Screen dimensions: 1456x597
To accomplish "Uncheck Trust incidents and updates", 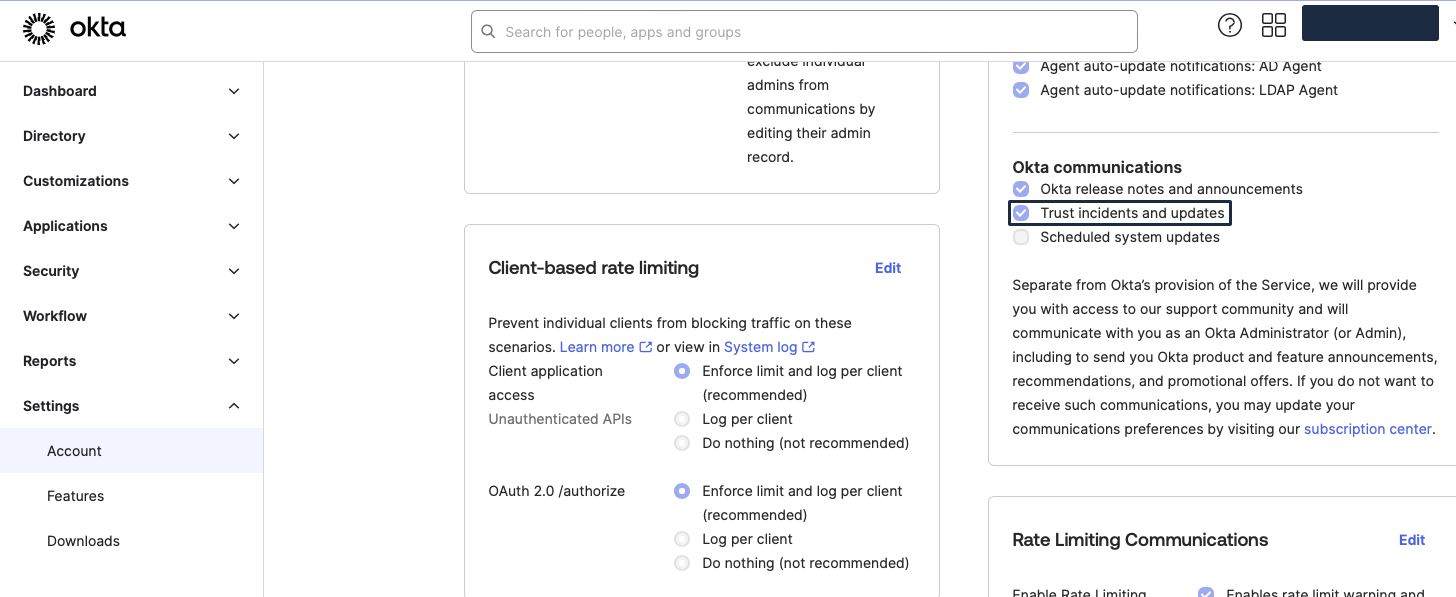I will pyautogui.click(x=1021, y=213).
